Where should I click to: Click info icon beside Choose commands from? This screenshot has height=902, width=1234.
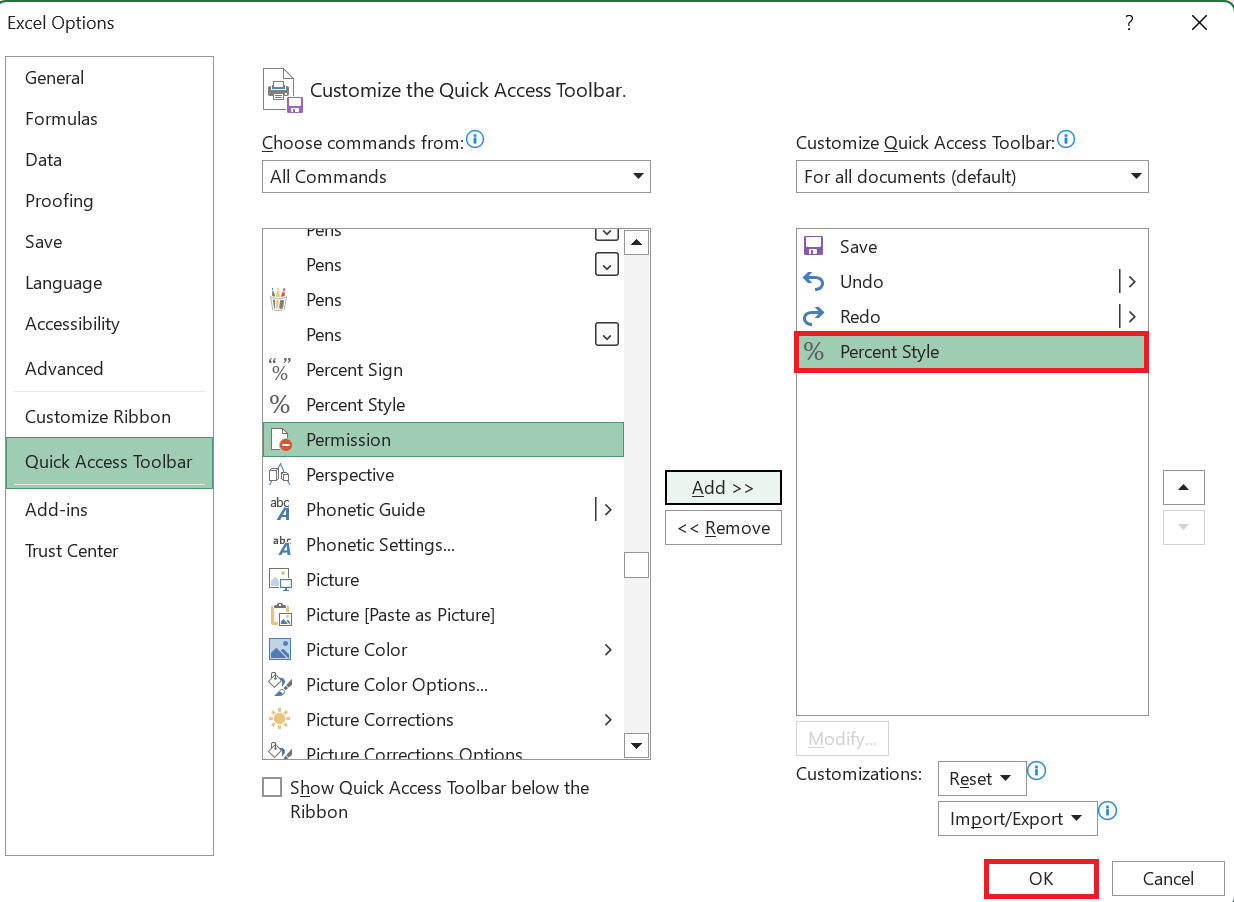[475, 140]
